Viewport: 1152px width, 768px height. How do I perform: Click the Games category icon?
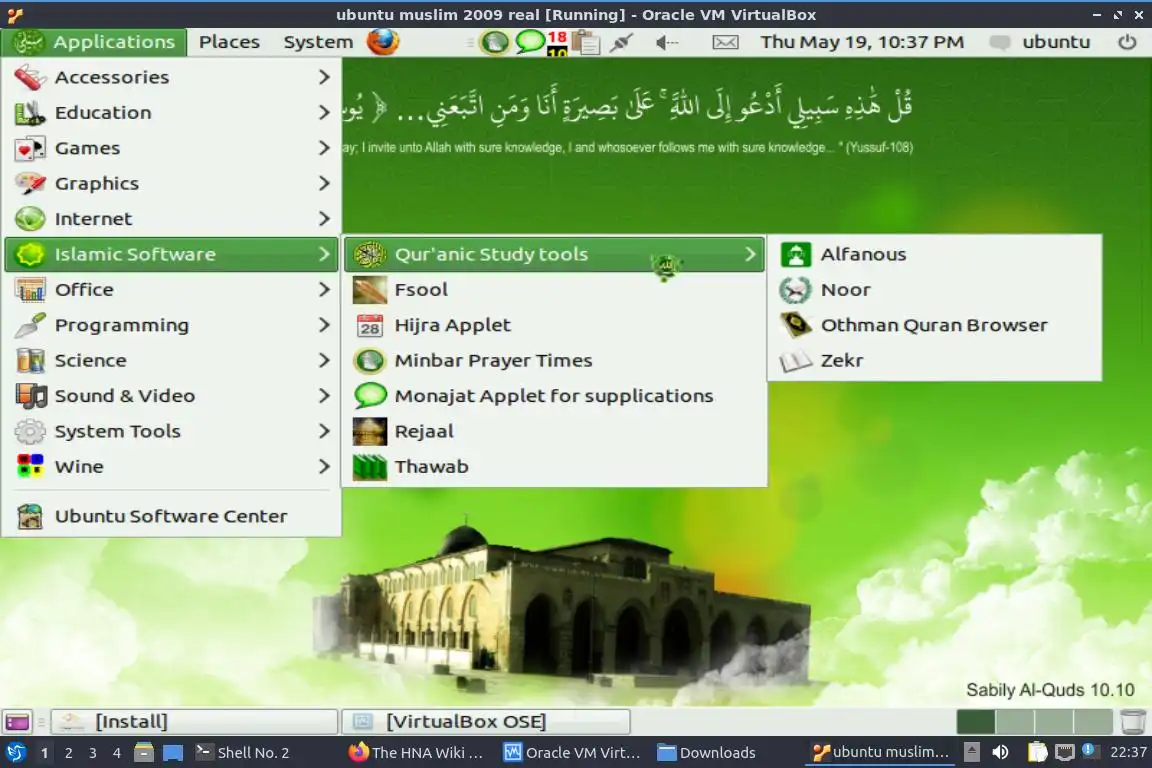click(30, 148)
